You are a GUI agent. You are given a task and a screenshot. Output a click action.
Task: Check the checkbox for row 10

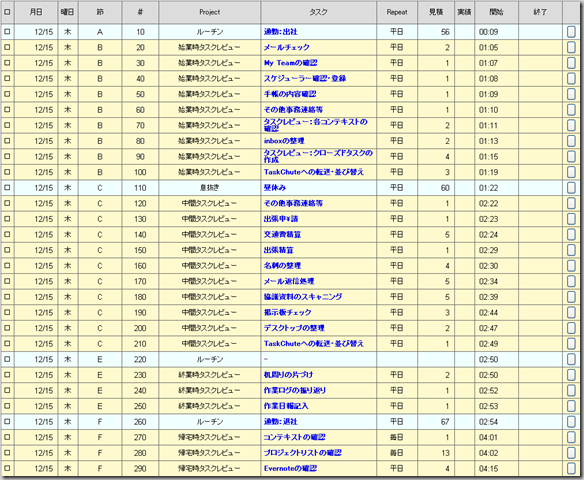pyautogui.click(x=7, y=32)
